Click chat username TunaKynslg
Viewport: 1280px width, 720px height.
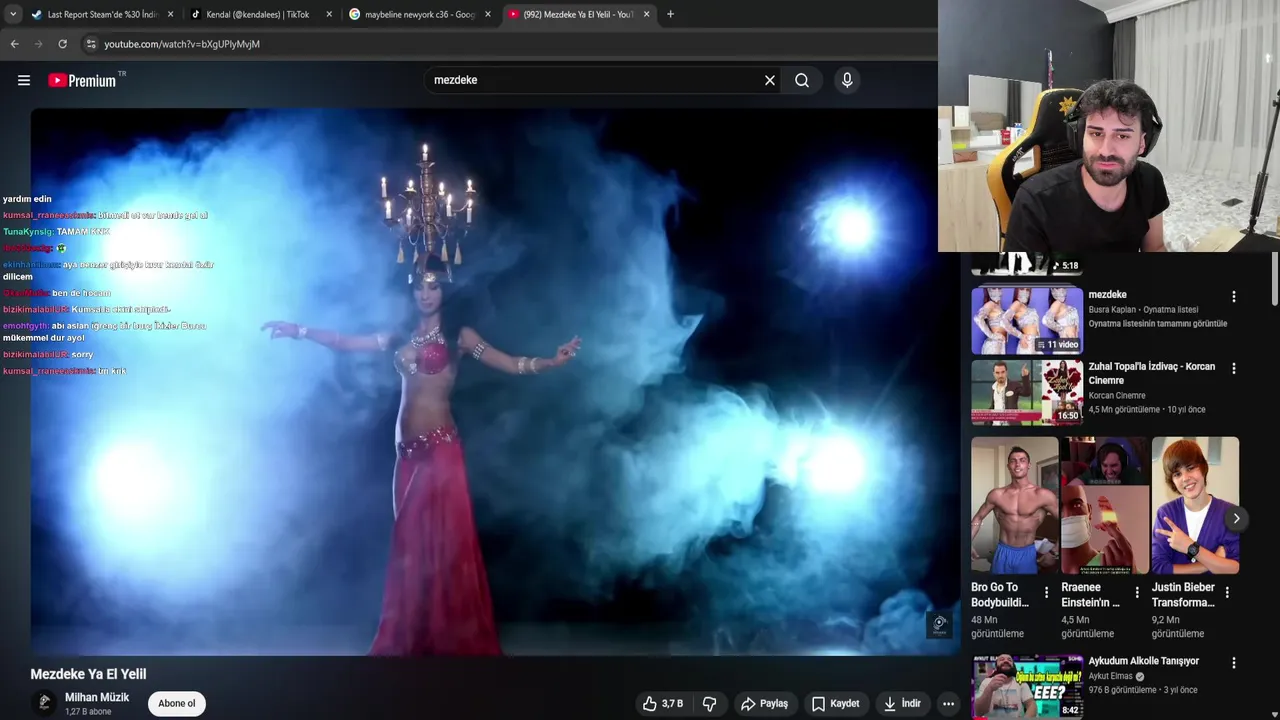tap(28, 232)
